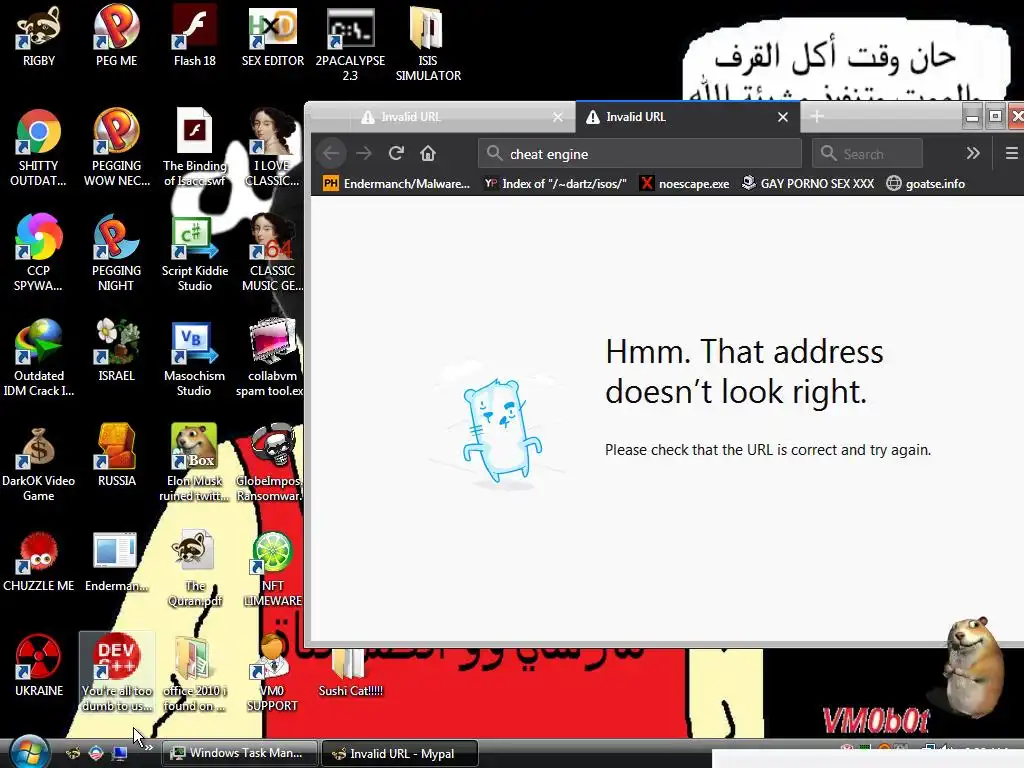Viewport: 1024px width, 768px height.
Task: Open the Enderman... desktop file
Action: click(x=116, y=562)
